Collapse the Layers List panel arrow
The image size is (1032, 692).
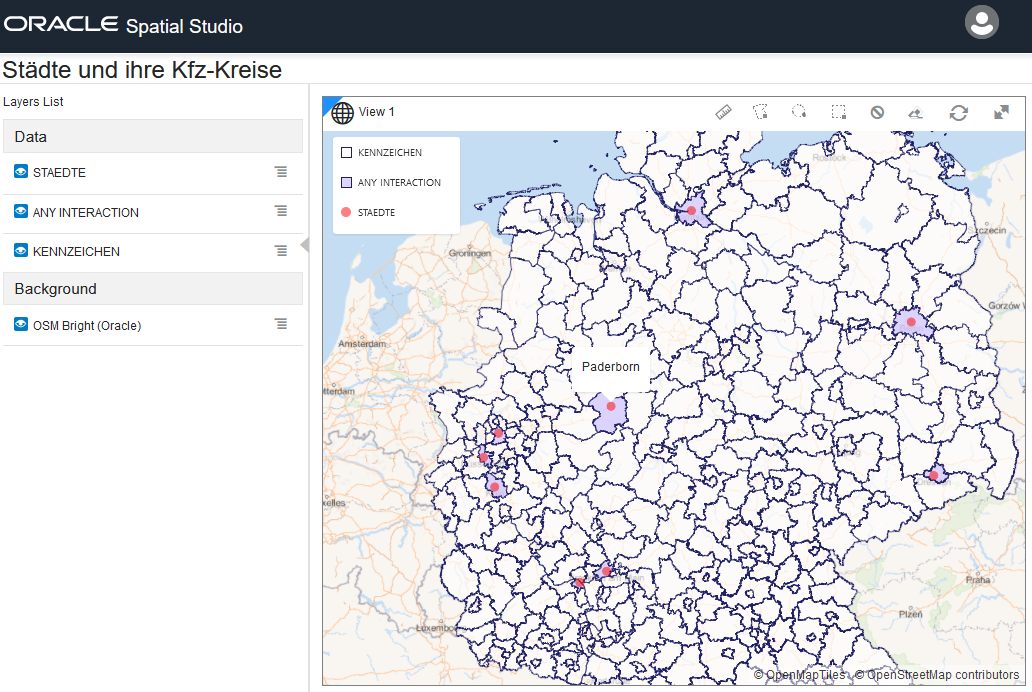(305, 245)
